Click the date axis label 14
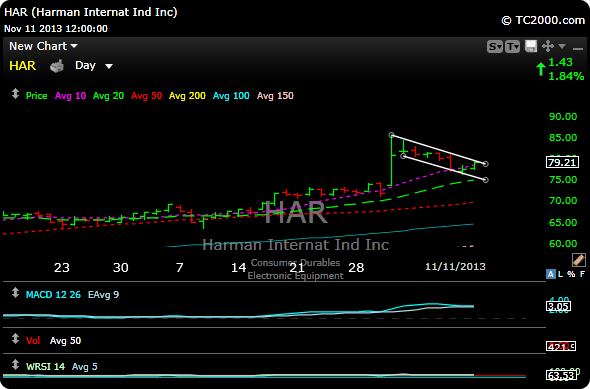This screenshot has height=389, width=590. (239, 267)
